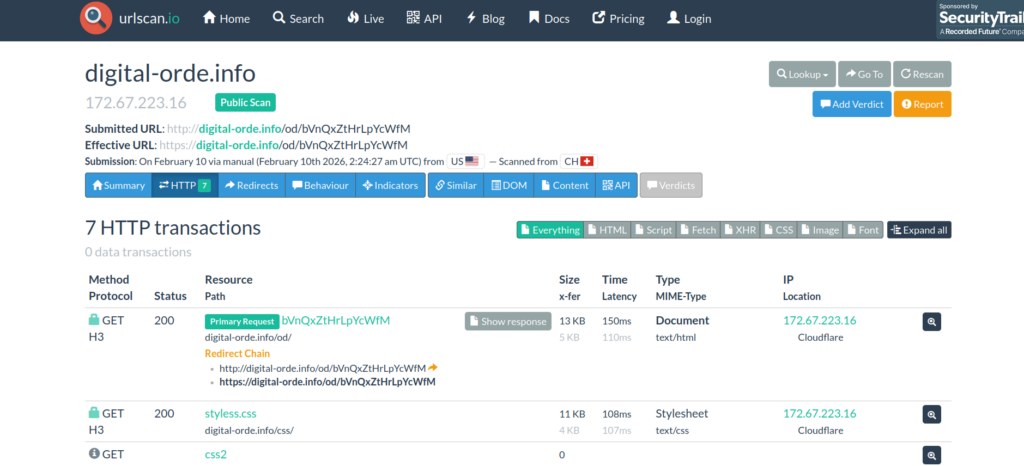
Task: Open the DOM tab
Action: 508,185
